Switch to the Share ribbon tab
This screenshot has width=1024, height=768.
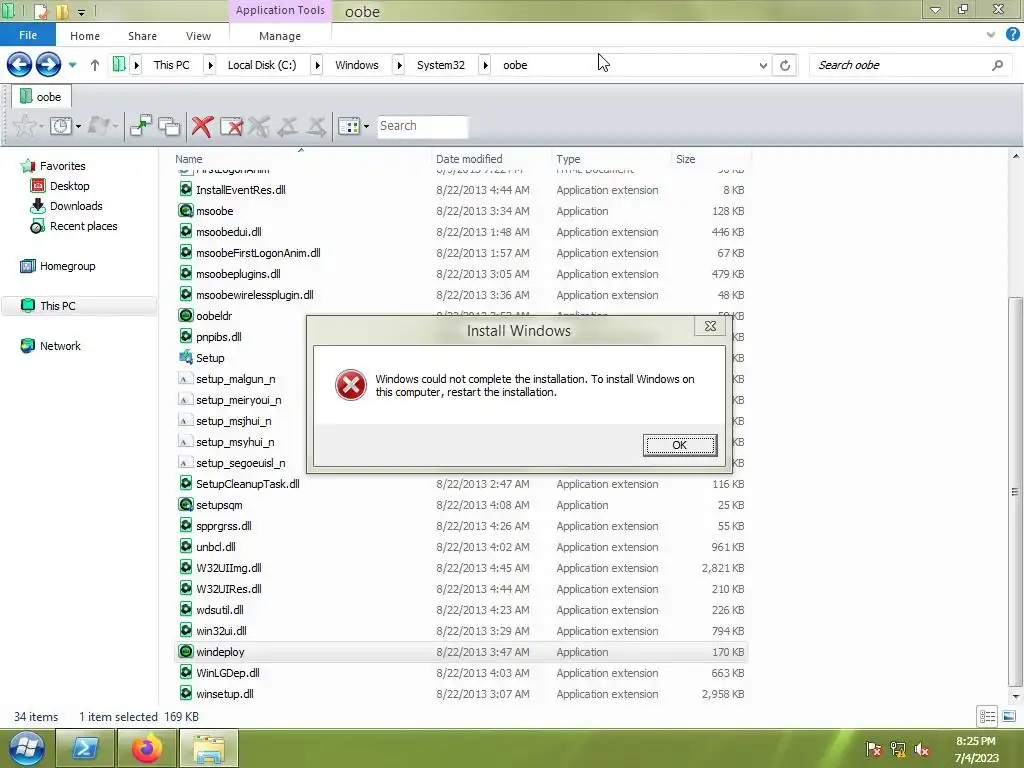pos(142,36)
